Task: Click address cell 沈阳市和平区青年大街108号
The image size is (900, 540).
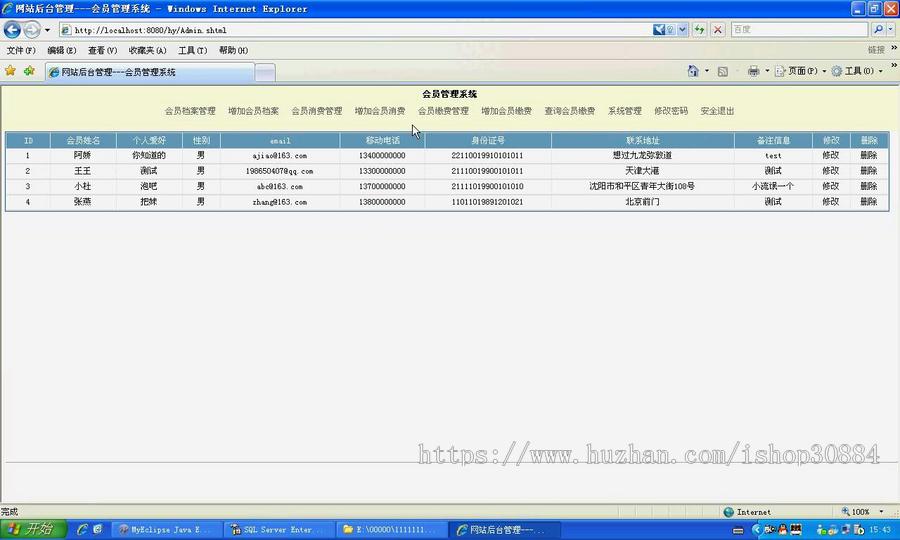Action: click(x=642, y=187)
